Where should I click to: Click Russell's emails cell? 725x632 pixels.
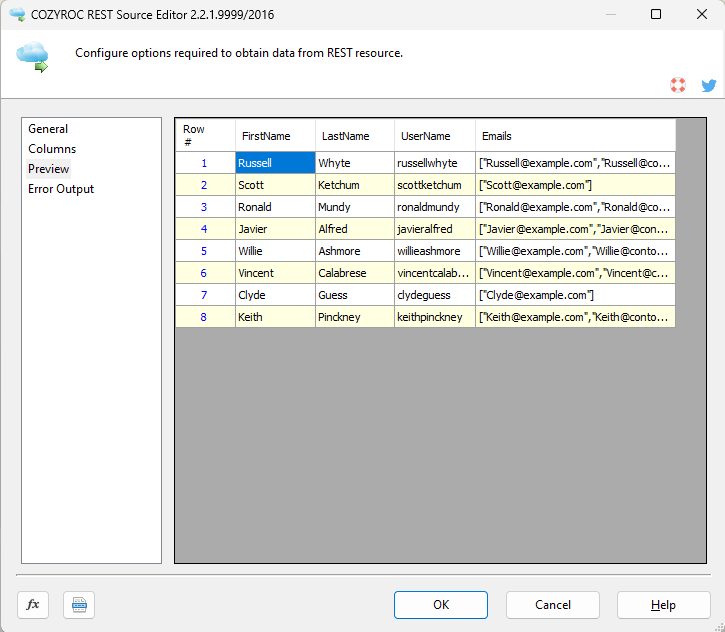tap(575, 163)
